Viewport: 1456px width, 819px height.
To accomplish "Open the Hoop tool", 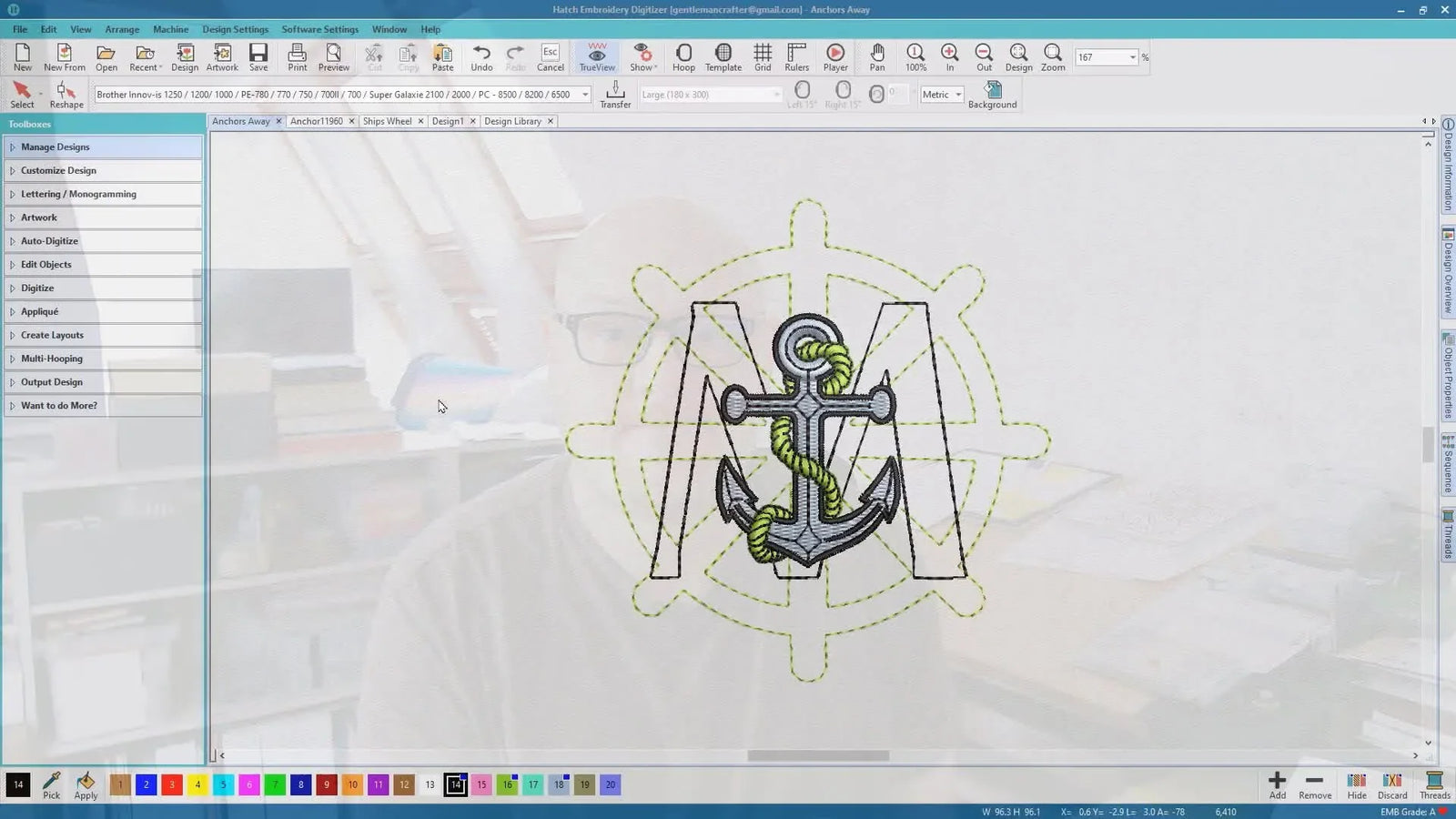I will (683, 57).
